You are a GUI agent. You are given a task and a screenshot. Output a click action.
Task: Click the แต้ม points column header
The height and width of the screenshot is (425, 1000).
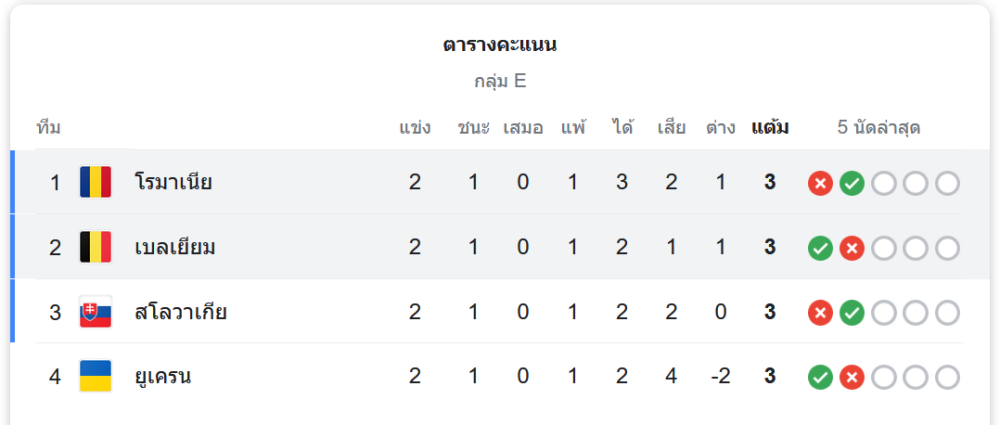770,128
